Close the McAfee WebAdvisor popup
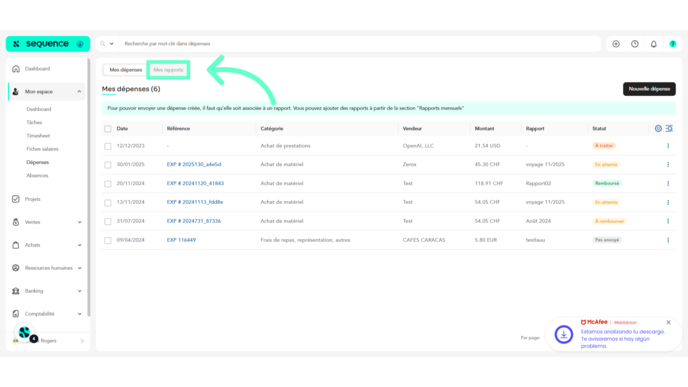This screenshot has width=688, height=387. pyautogui.click(x=668, y=322)
